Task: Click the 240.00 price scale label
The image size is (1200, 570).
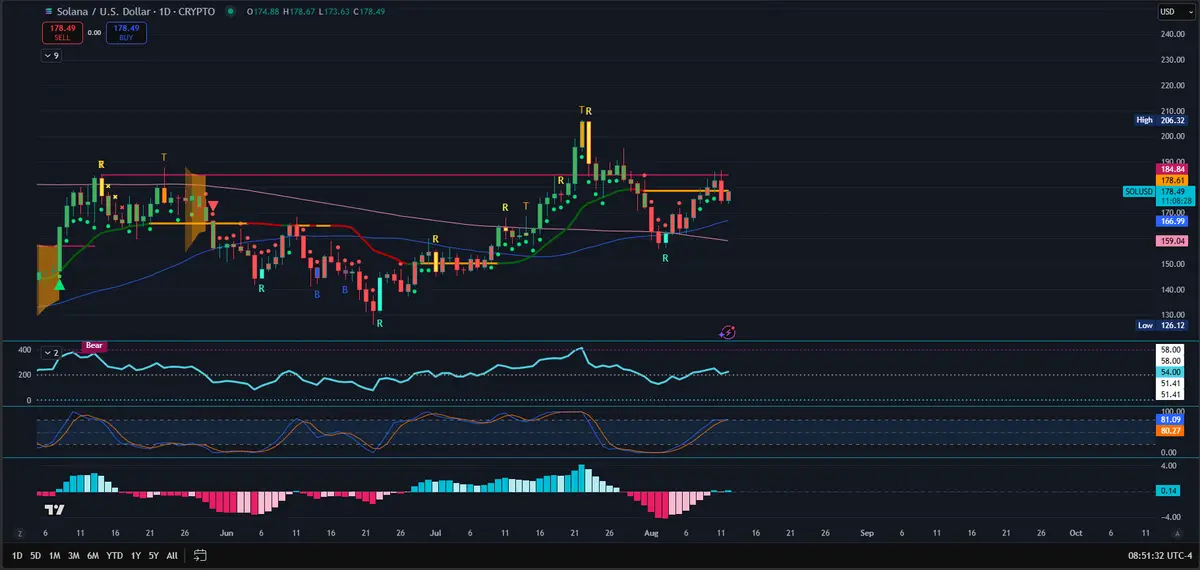Action: pos(1171,35)
